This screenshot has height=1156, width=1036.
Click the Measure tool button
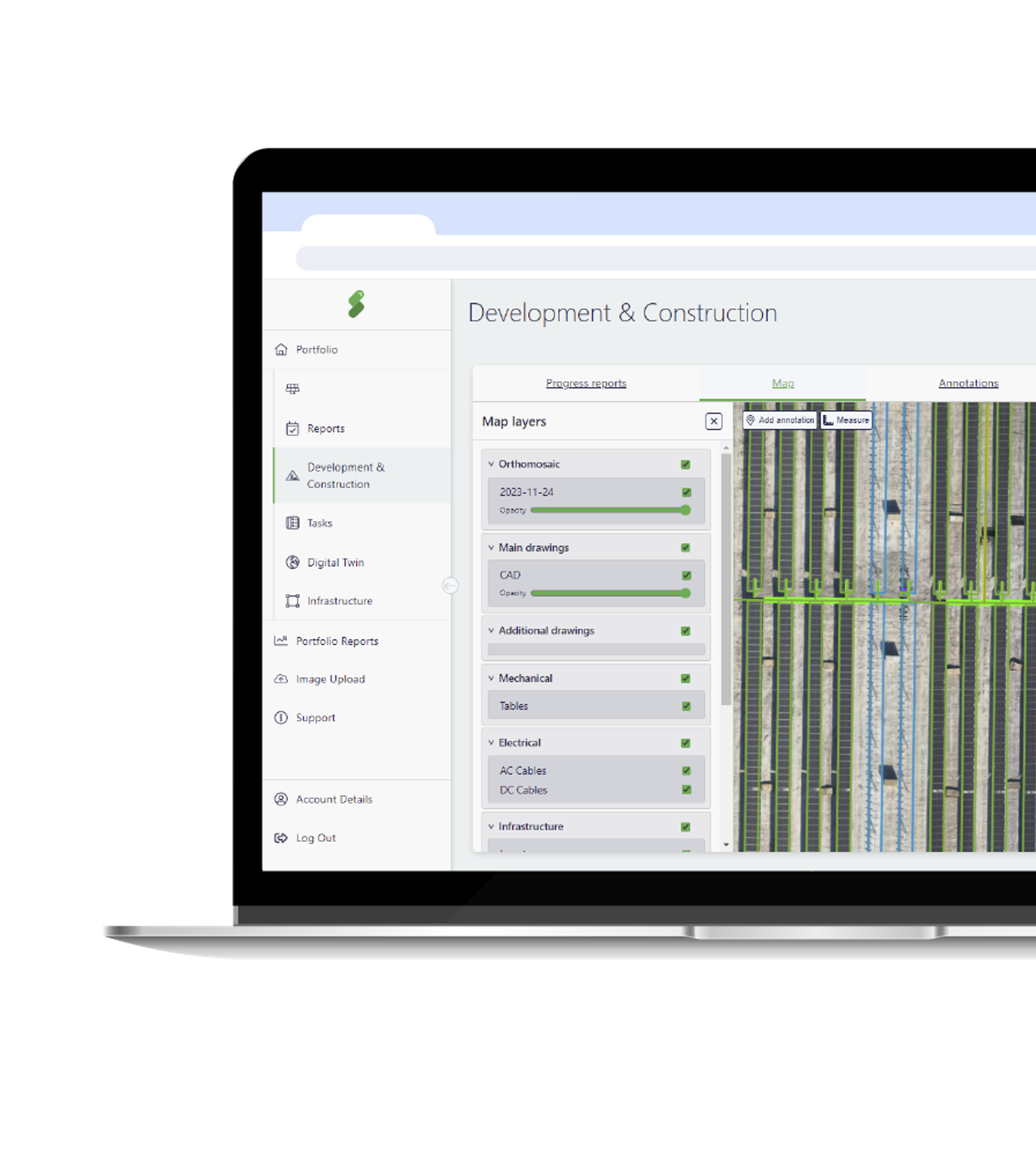coord(846,420)
